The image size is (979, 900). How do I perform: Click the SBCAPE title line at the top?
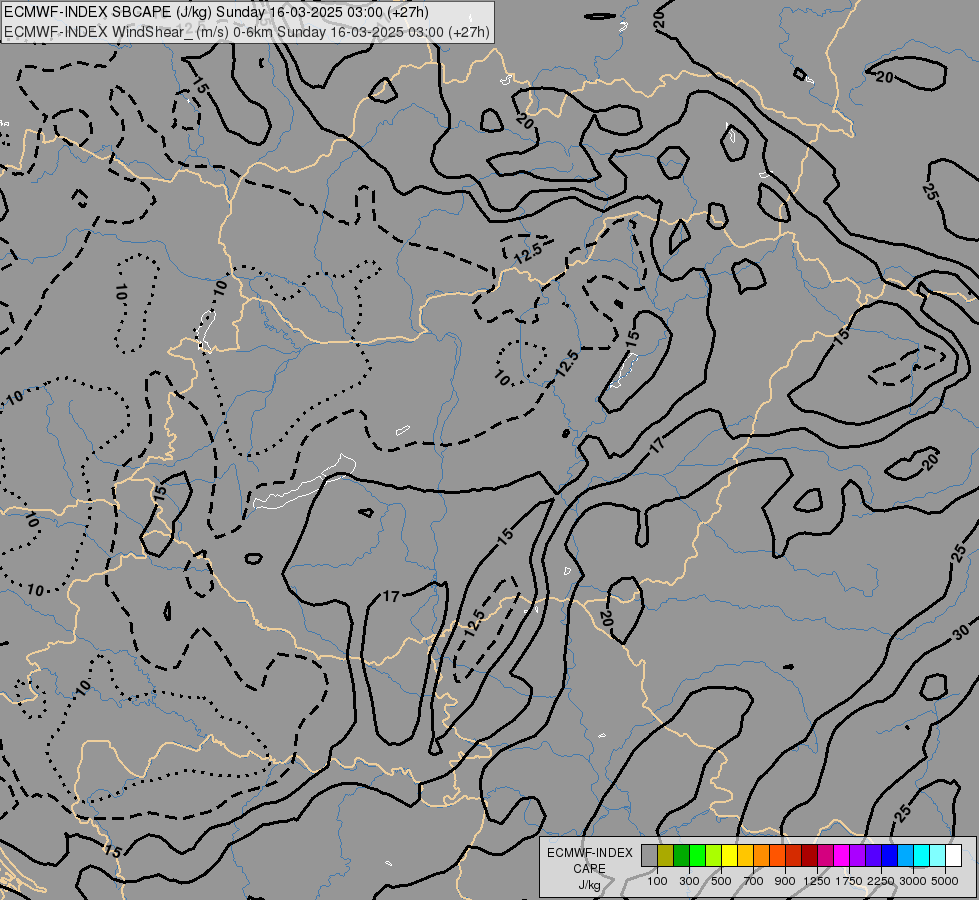(217, 12)
